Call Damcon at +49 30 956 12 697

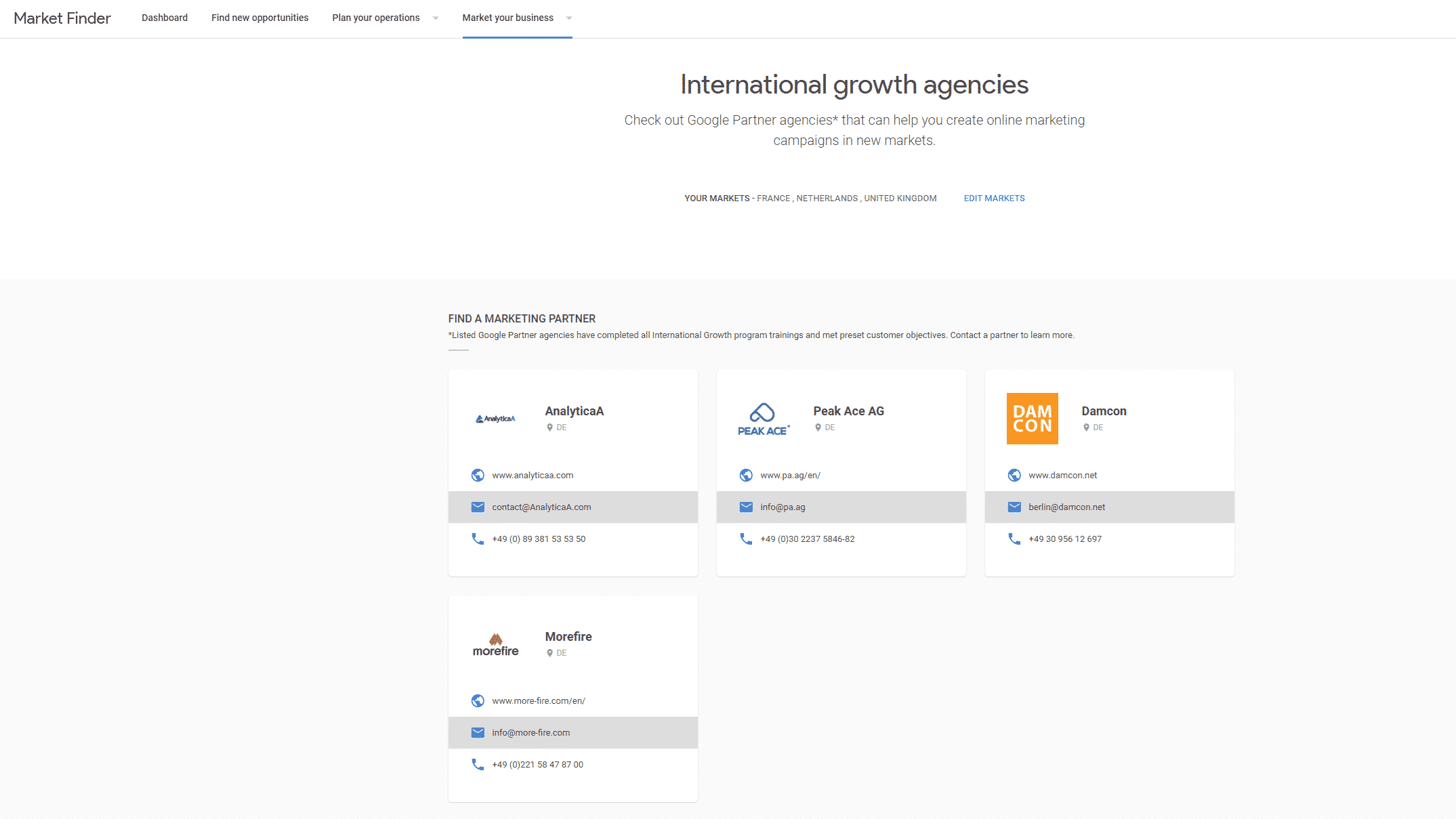[x=1065, y=539]
